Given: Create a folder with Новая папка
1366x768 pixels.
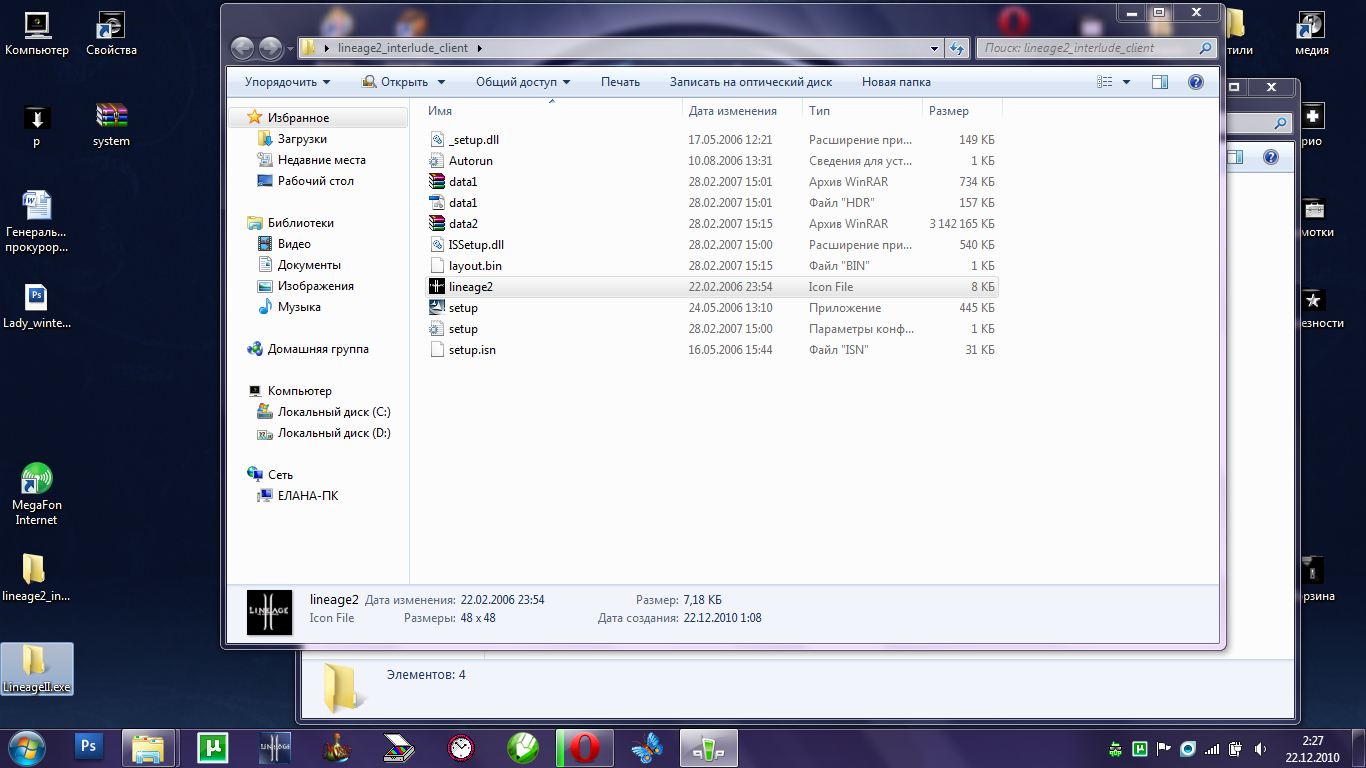Looking at the screenshot, I should coord(896,82).
